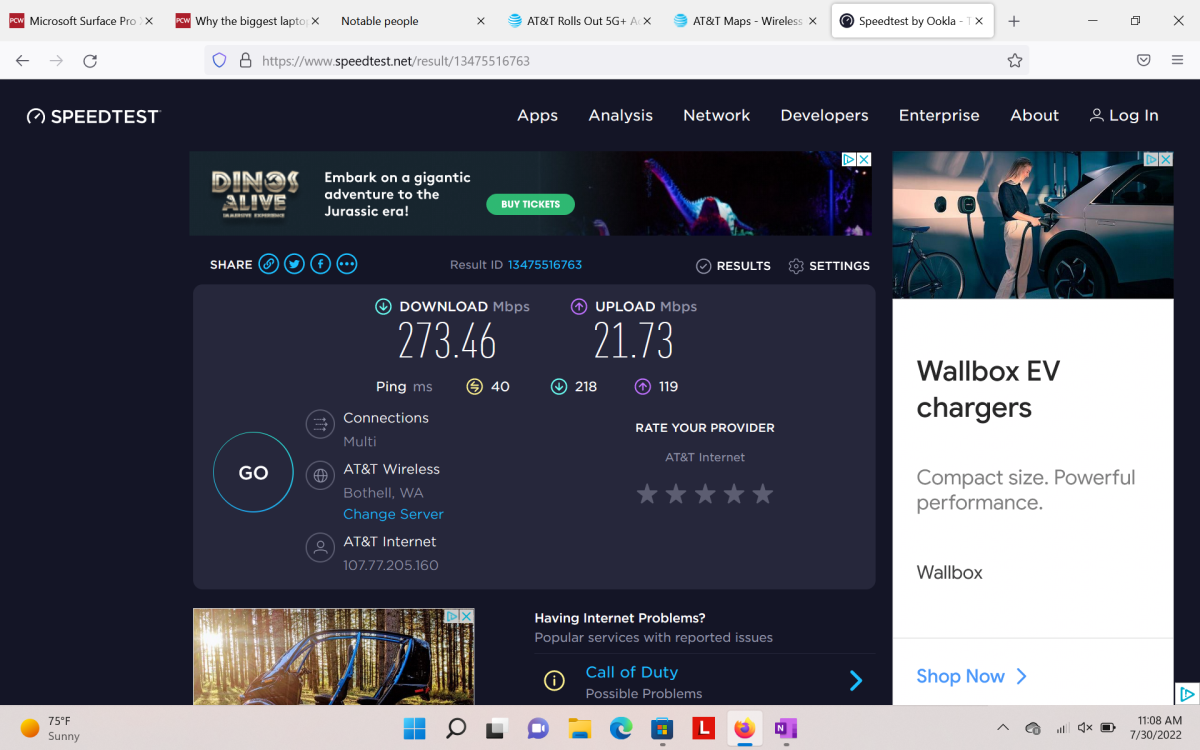The width and height of the screenshot is (1200, 750).
Task: Reload the page
Action: pyautogui.click(x=90, y=61)
